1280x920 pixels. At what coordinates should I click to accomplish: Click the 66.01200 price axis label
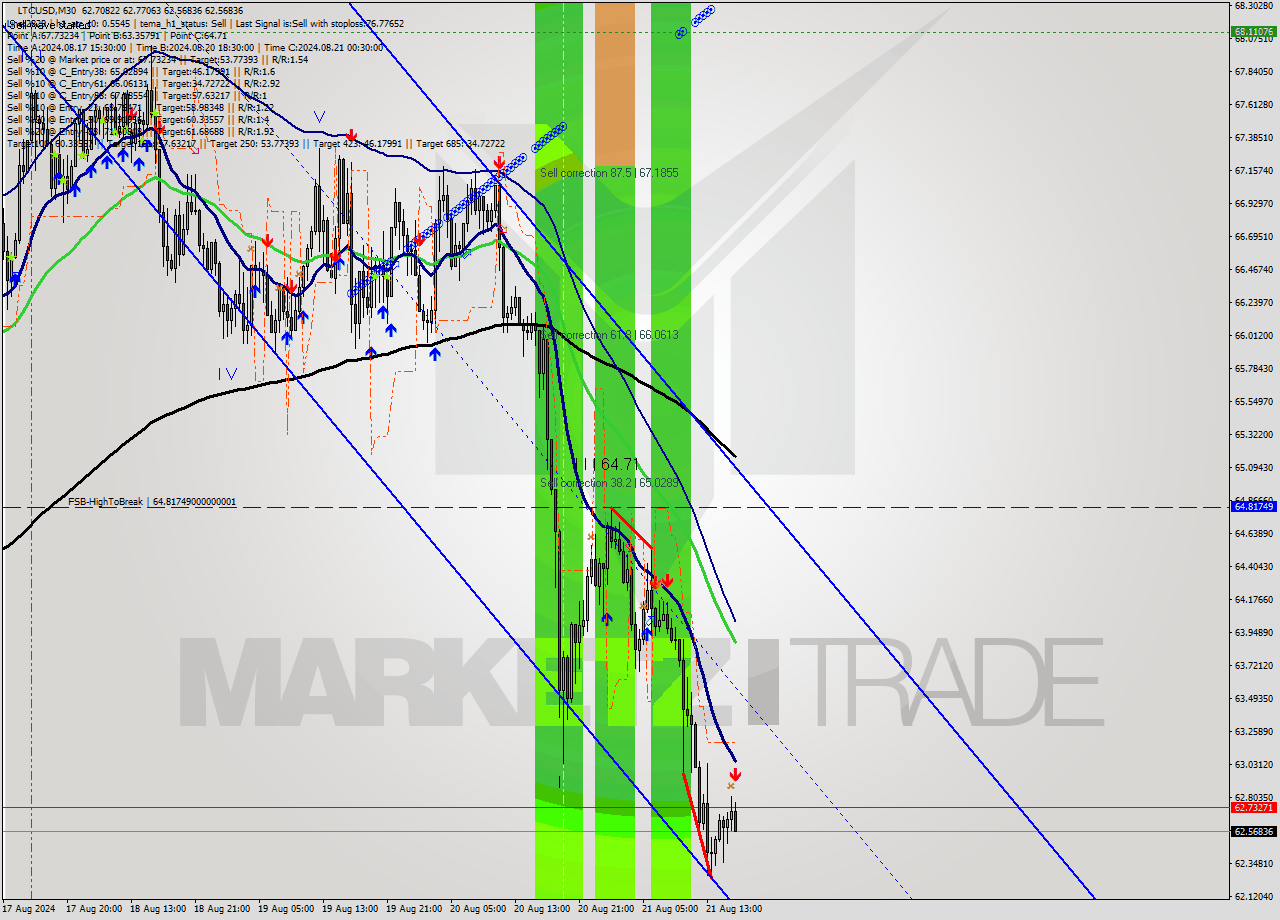coord(1253,336)
